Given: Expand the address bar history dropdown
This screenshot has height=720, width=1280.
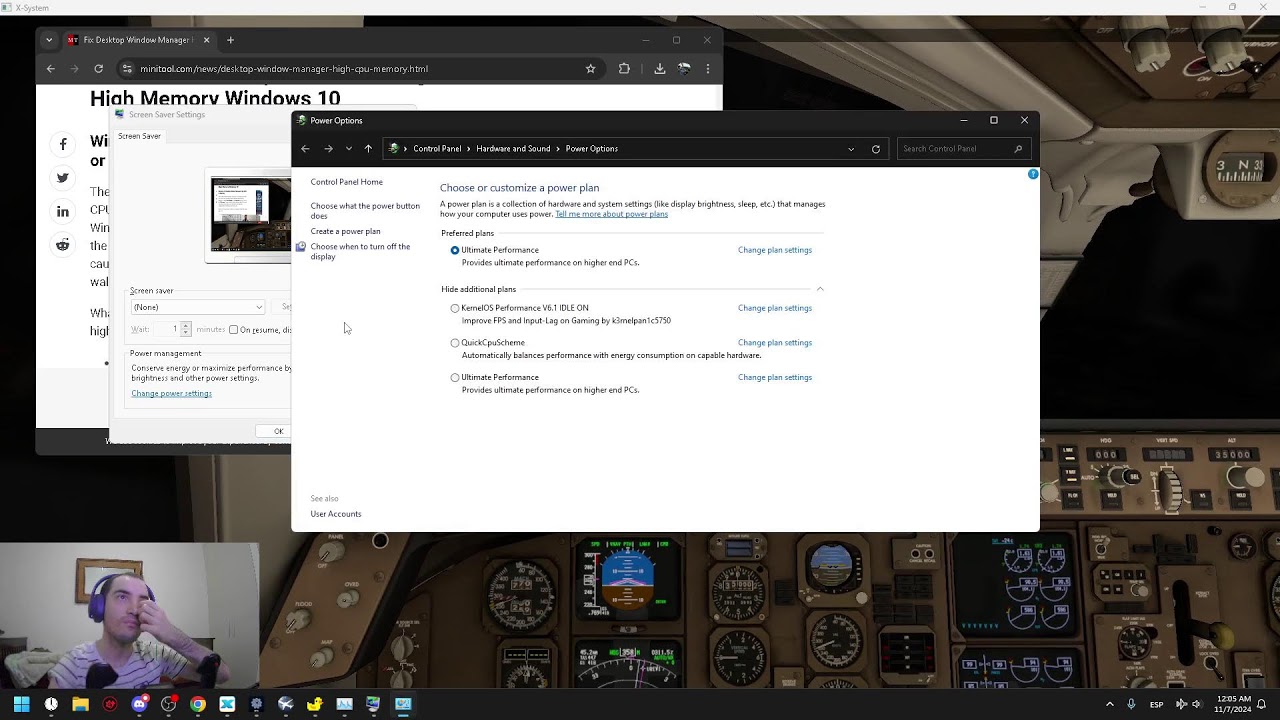Looking at the screenshot, I should (x=851, y=149).
